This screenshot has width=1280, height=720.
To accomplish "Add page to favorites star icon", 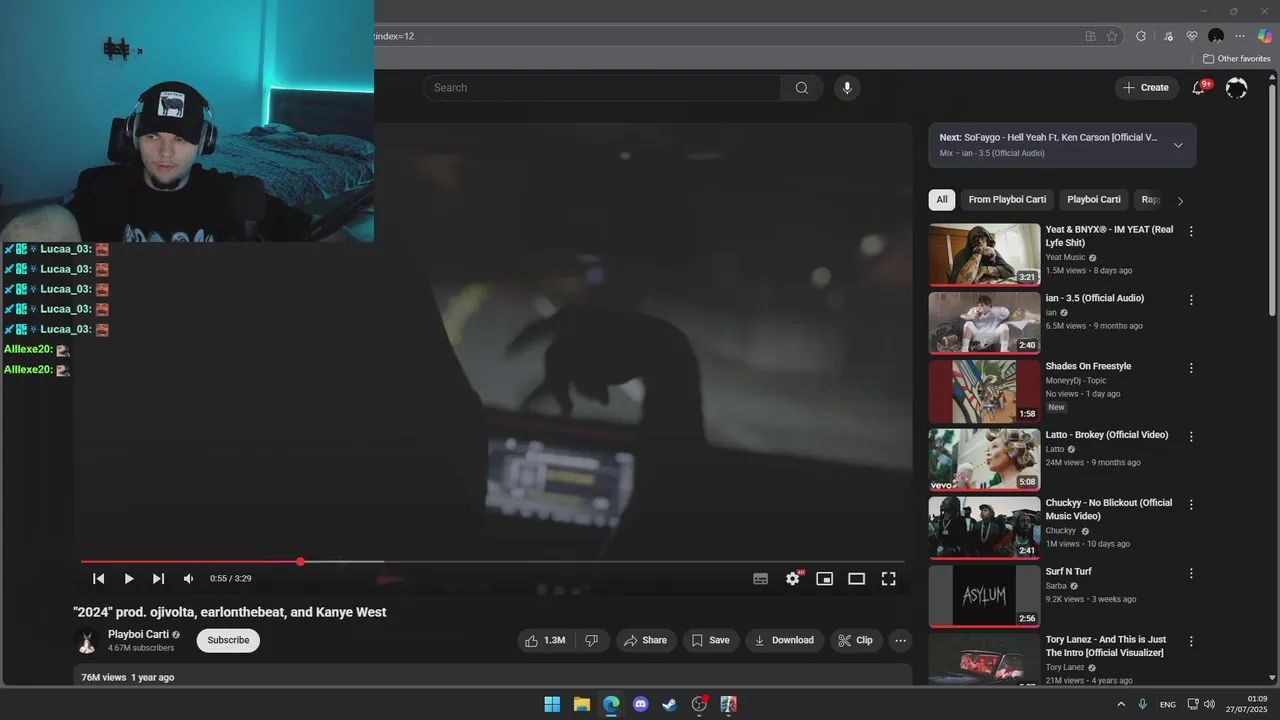I will coord(1112,36).
